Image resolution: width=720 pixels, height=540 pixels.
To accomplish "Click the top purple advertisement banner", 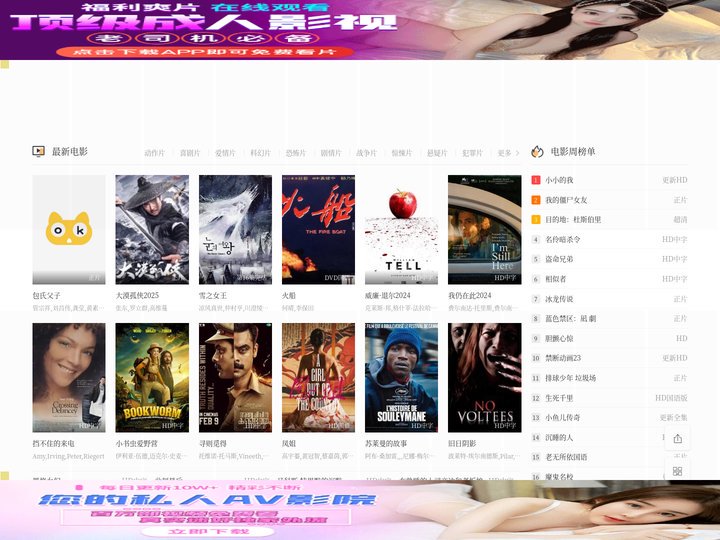I will point(360,30).
